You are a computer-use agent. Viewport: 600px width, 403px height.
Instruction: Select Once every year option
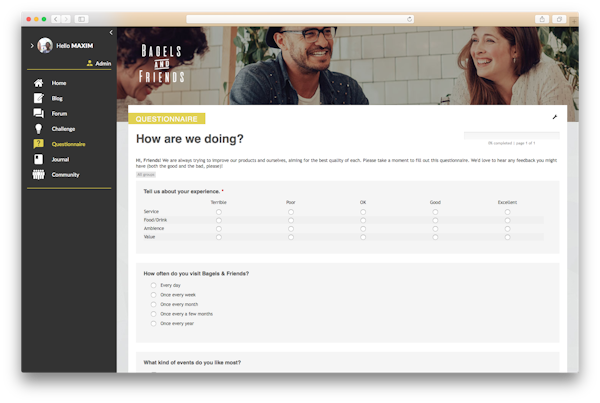(x=153, y=323)
